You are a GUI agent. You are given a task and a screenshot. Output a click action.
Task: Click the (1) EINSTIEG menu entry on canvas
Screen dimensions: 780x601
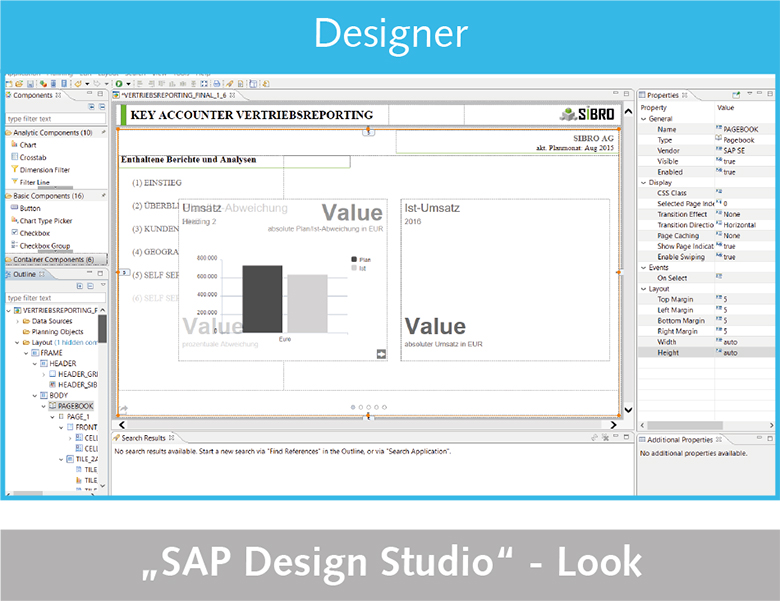[157, 183]
